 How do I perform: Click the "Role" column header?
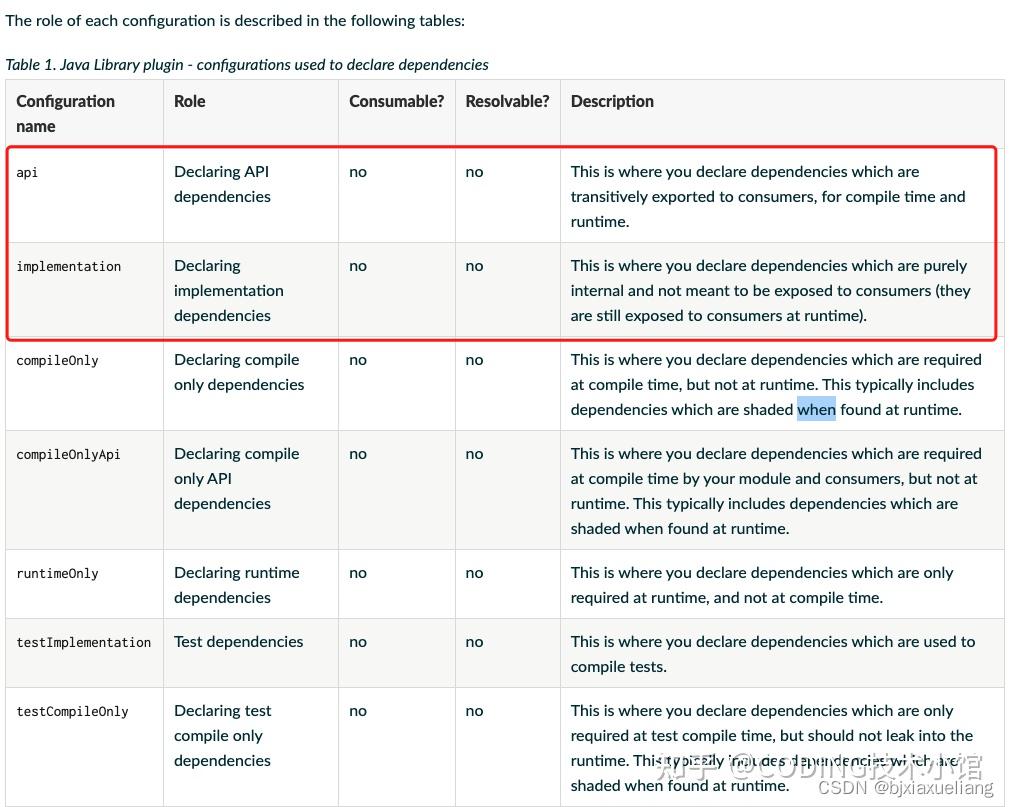190,101
